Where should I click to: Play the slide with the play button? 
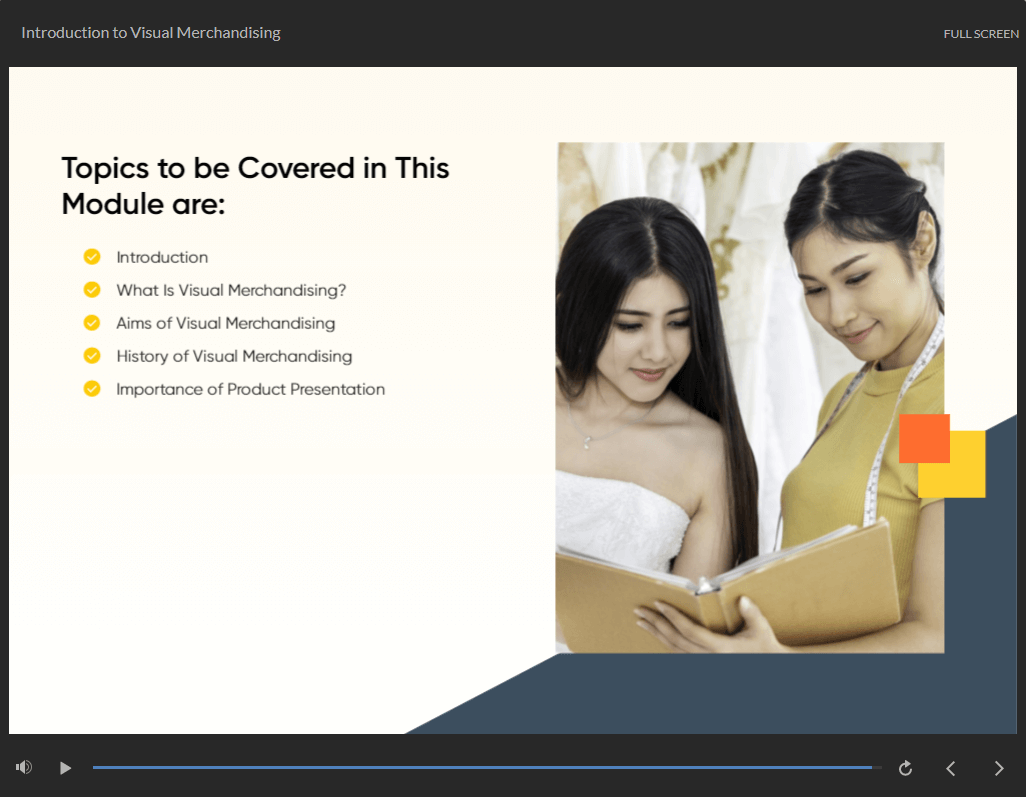coord(65,768)
